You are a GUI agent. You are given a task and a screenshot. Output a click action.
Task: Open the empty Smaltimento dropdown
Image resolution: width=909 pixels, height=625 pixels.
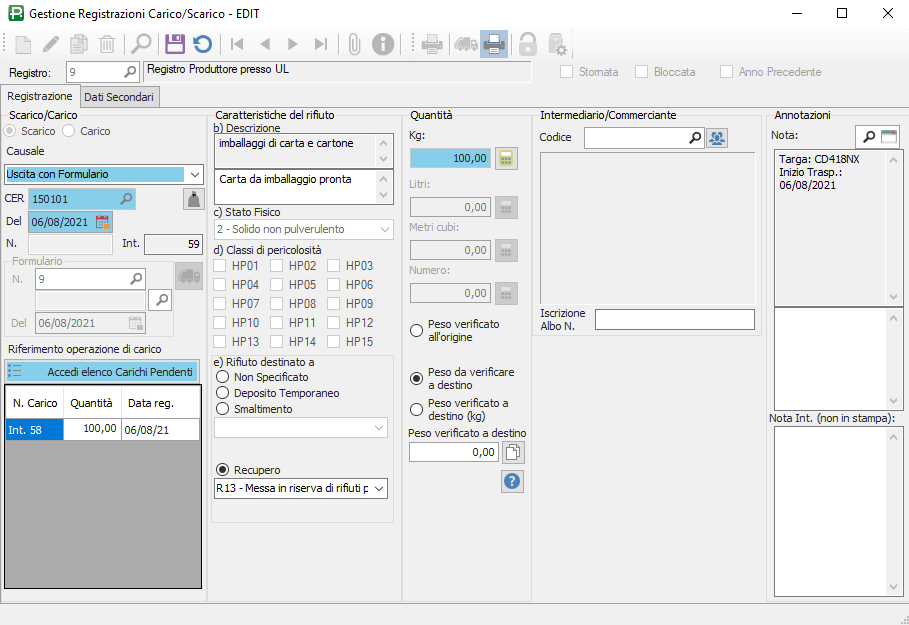click(x=379, y=428)
